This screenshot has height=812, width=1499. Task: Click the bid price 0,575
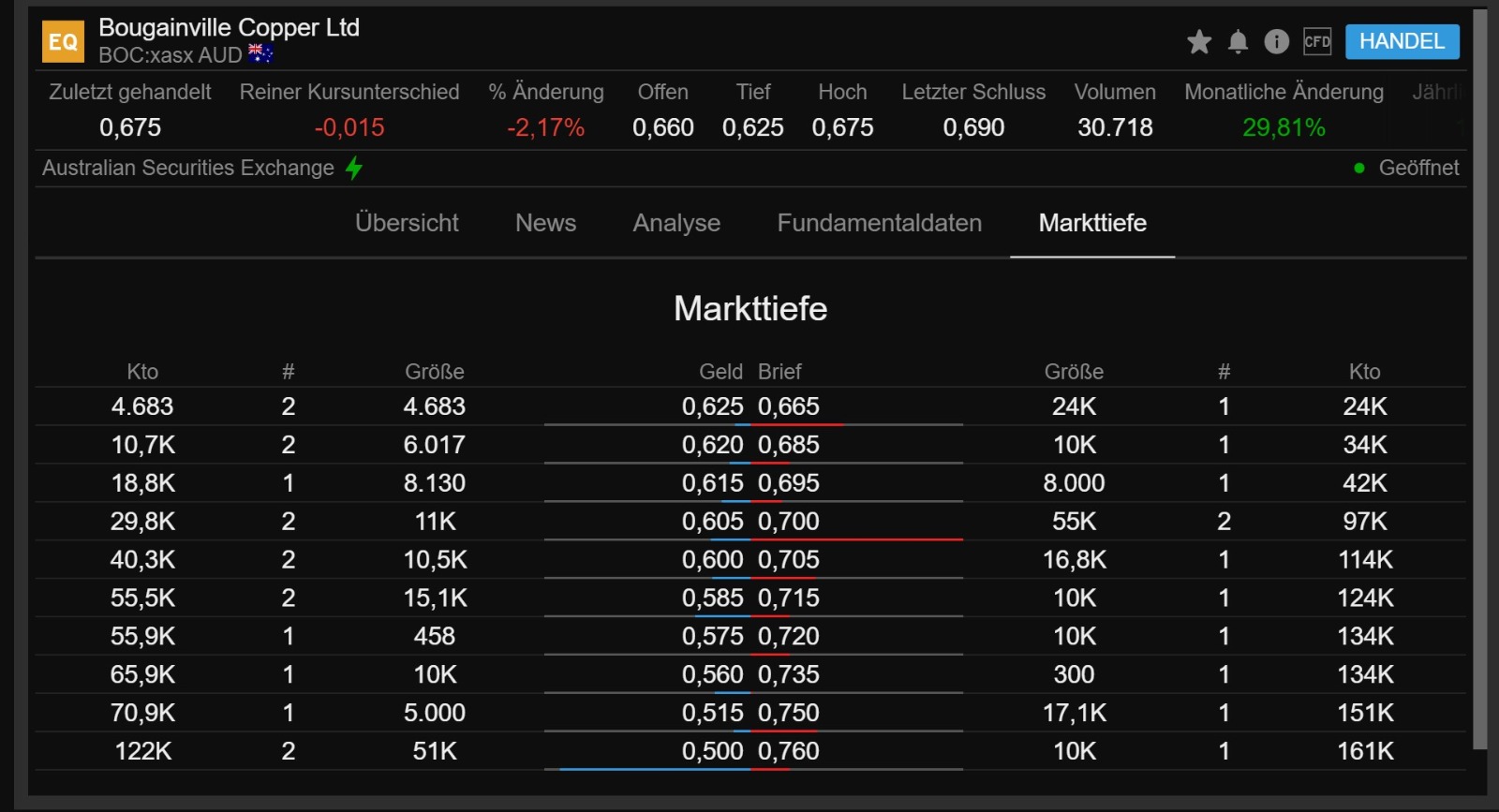pyautogui.click(x=713, y=637)
